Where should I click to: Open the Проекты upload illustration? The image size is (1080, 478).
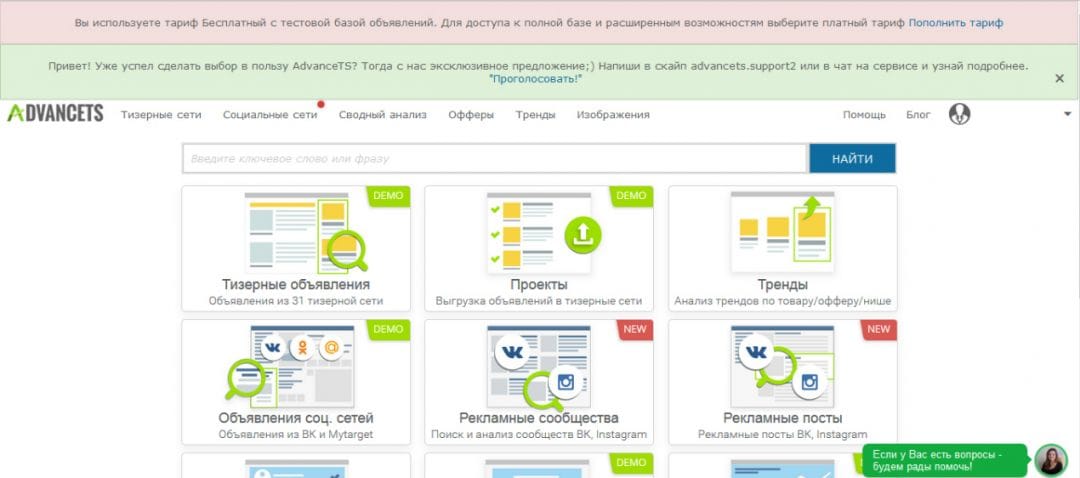click(x=544, y=232)
